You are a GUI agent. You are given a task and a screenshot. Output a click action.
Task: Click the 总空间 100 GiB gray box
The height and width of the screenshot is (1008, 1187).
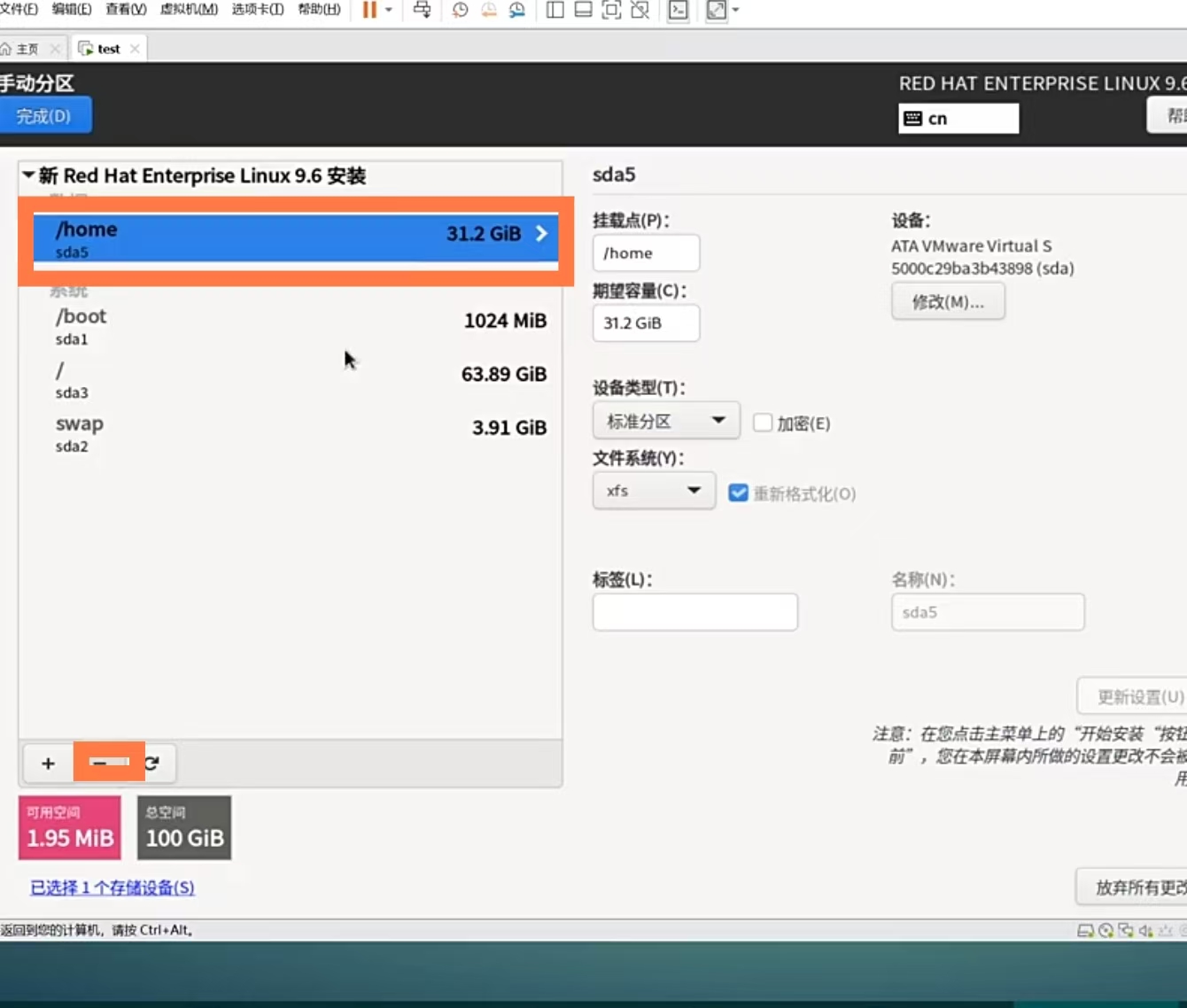pos(184,828)
